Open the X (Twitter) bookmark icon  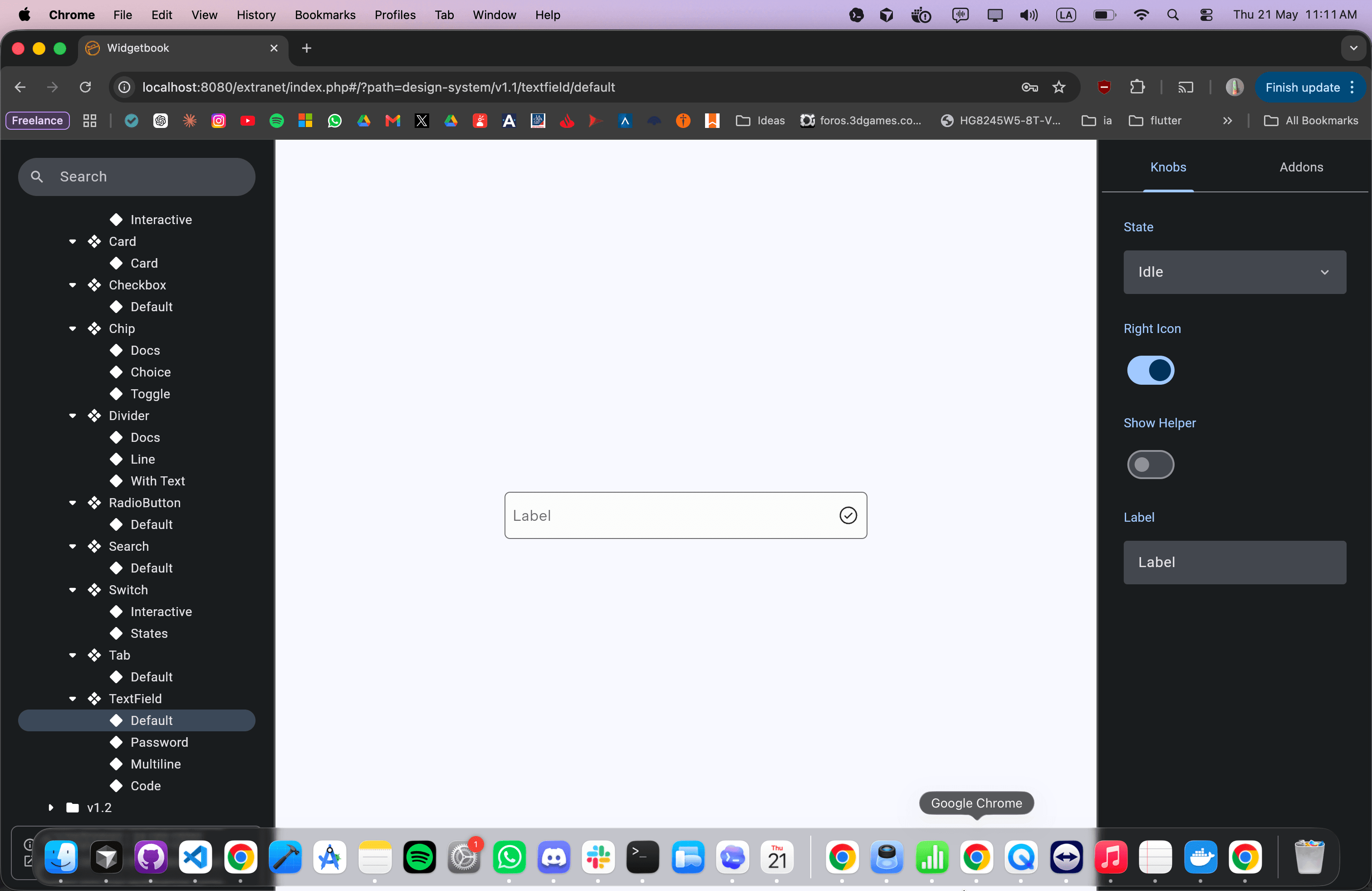422,121
